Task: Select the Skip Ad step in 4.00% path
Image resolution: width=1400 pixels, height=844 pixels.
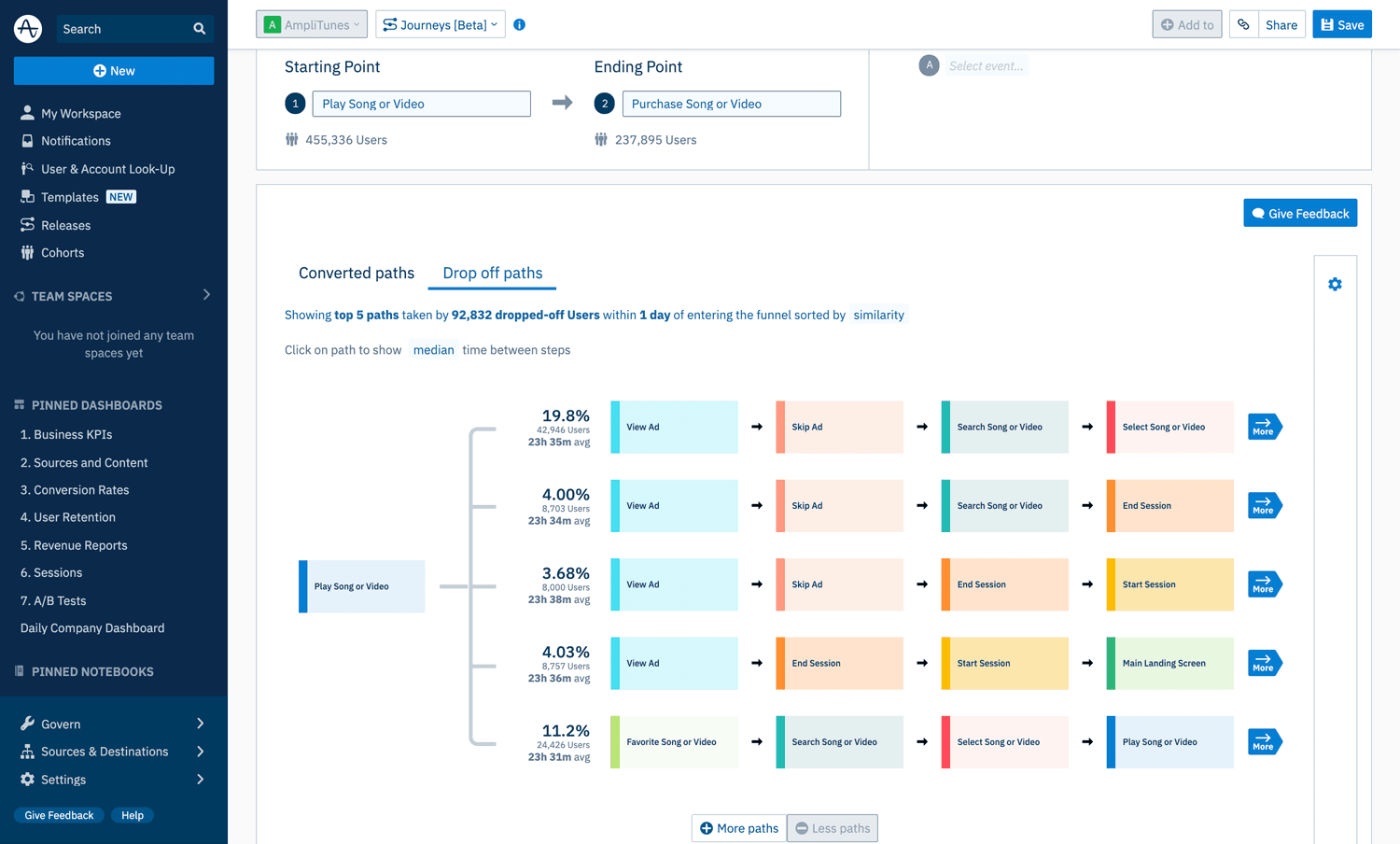Action: 839,506
